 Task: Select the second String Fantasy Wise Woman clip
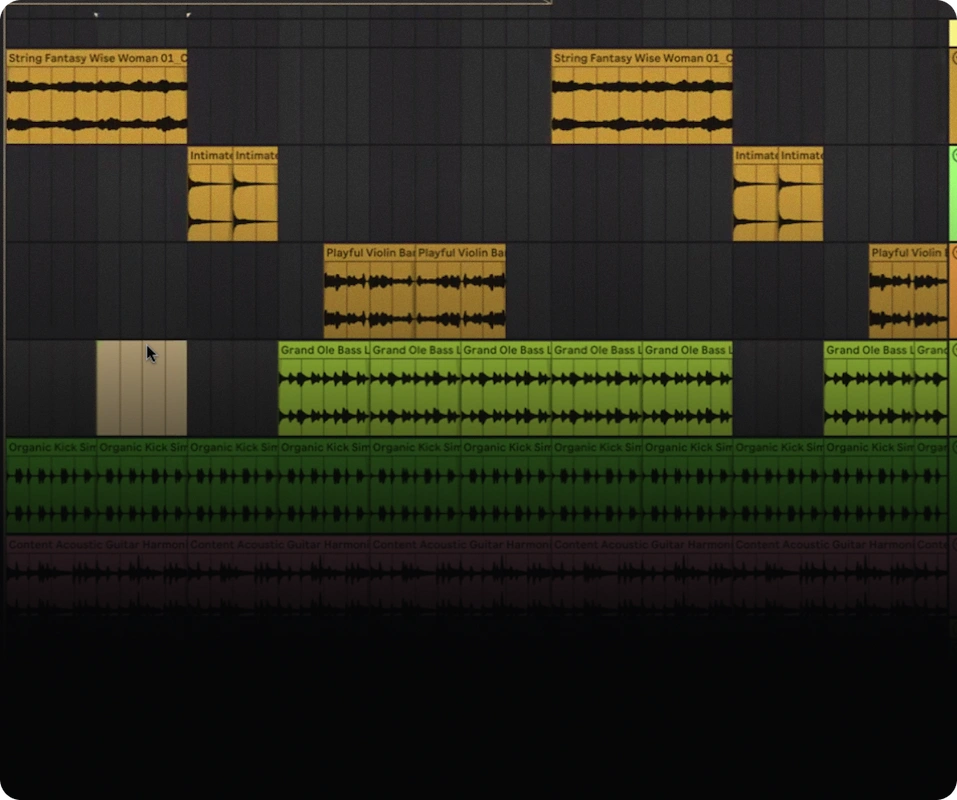[642, 96]
